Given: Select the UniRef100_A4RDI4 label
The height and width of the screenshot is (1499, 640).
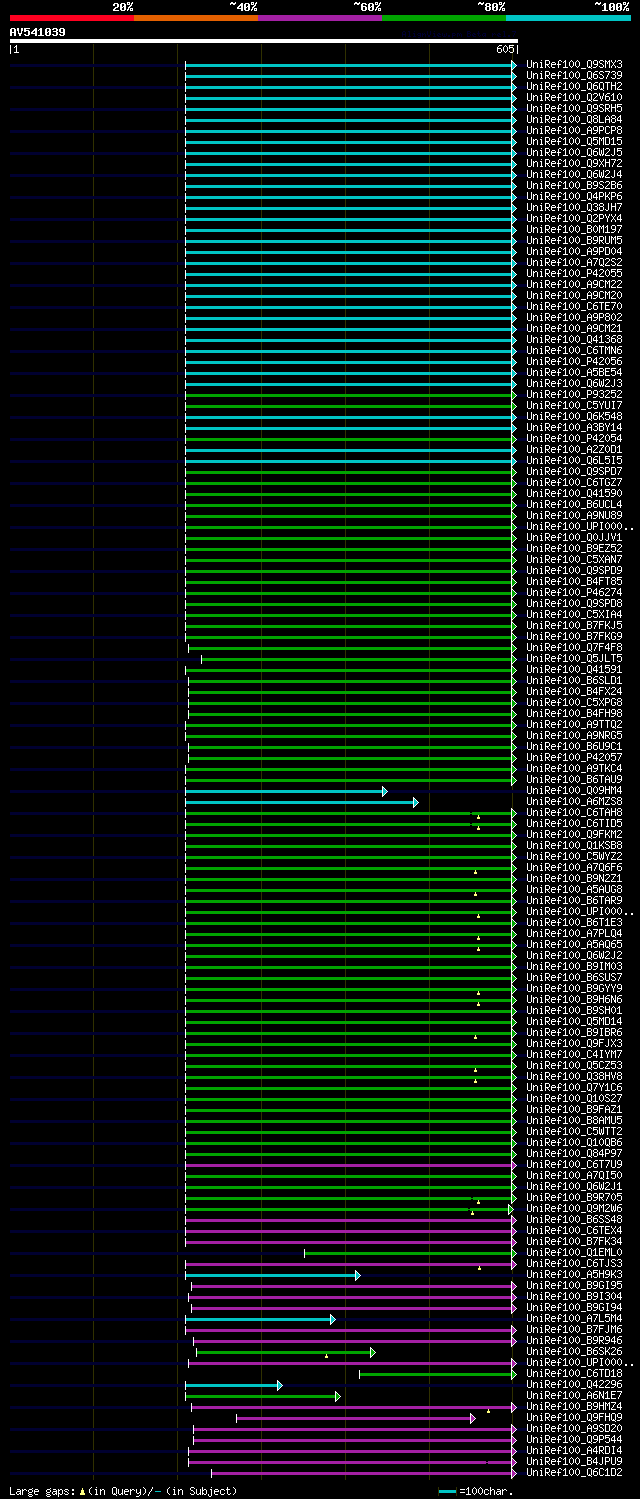Looking at the screenshot, I should 574,1451.
